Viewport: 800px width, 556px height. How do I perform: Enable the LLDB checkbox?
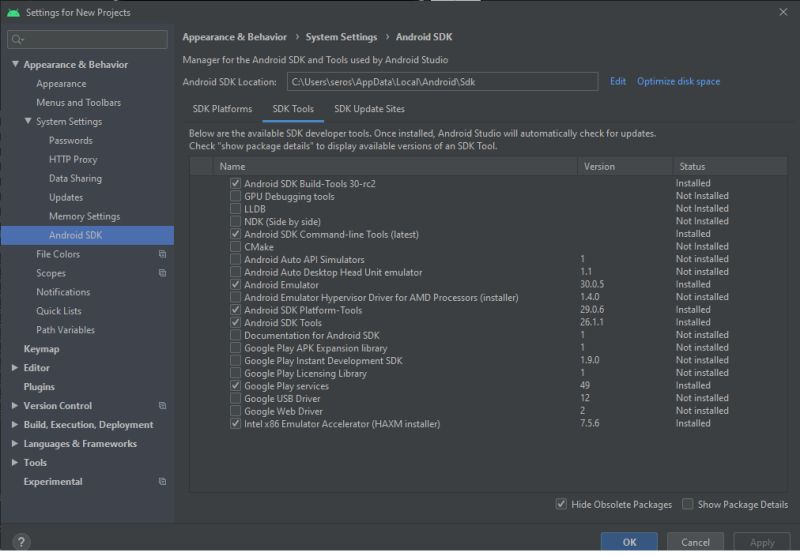click(x=235, y=209)
